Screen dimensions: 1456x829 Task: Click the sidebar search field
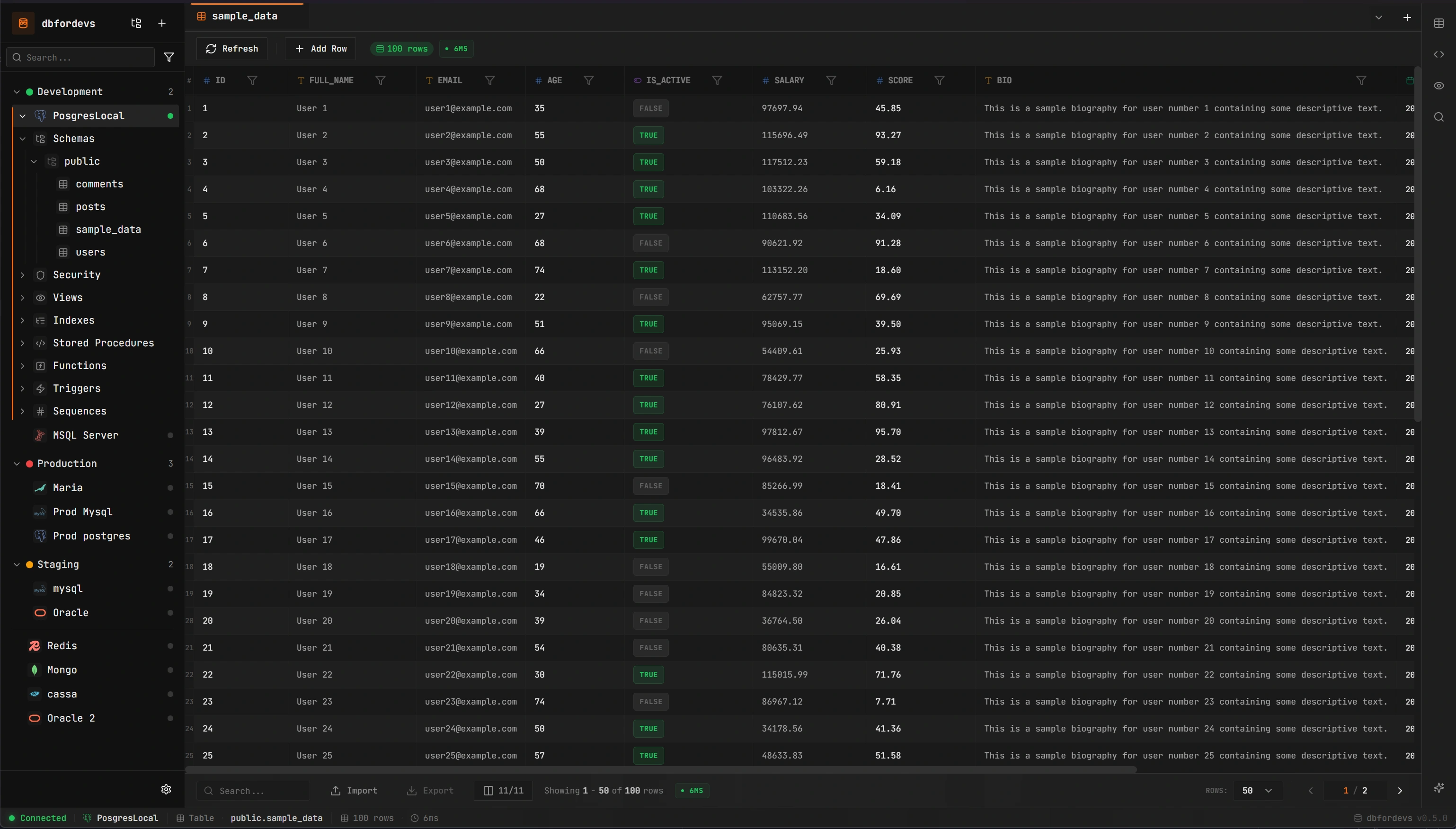pos(80,58)
